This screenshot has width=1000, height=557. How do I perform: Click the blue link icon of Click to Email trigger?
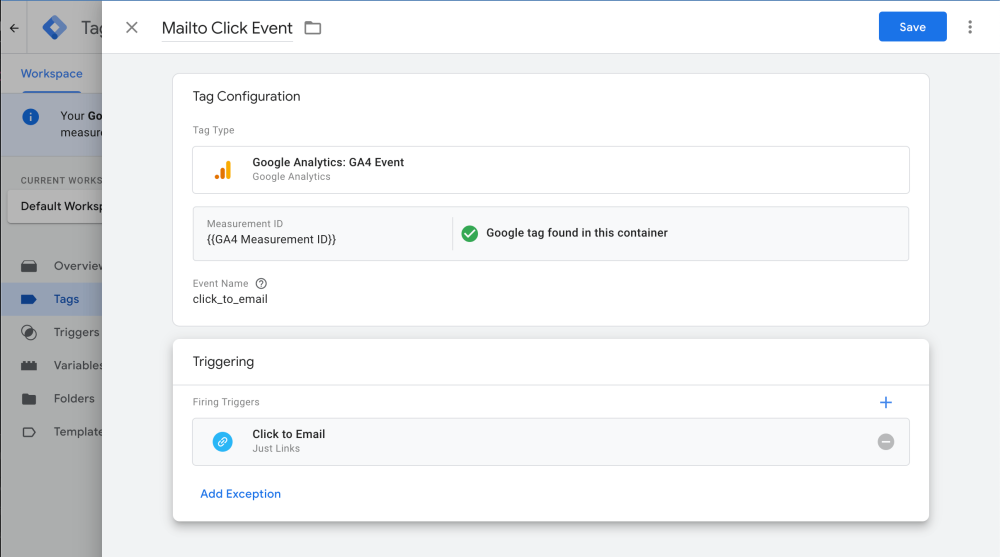click(223, 442)
